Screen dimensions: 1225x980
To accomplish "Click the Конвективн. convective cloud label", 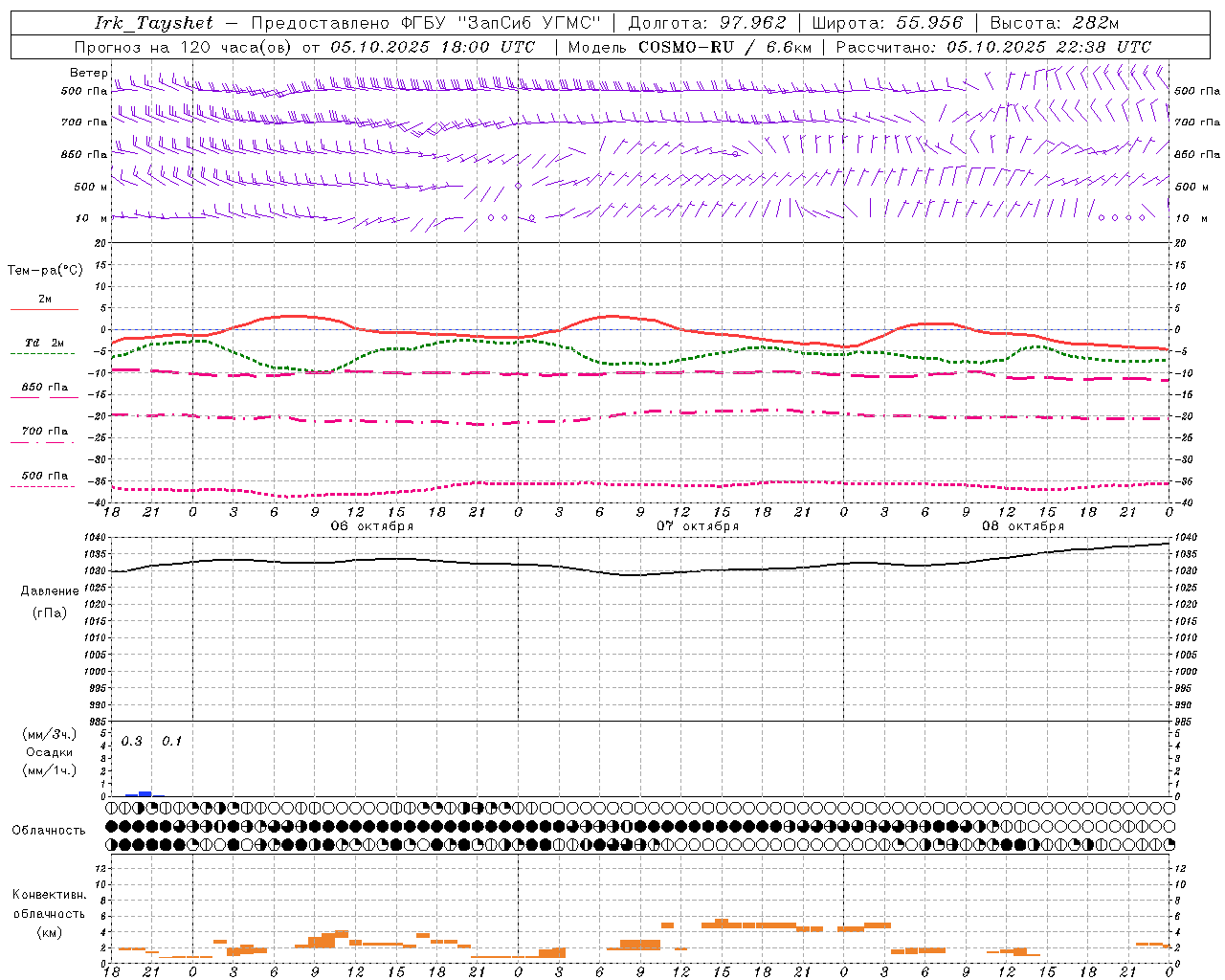I will [50, 895].
